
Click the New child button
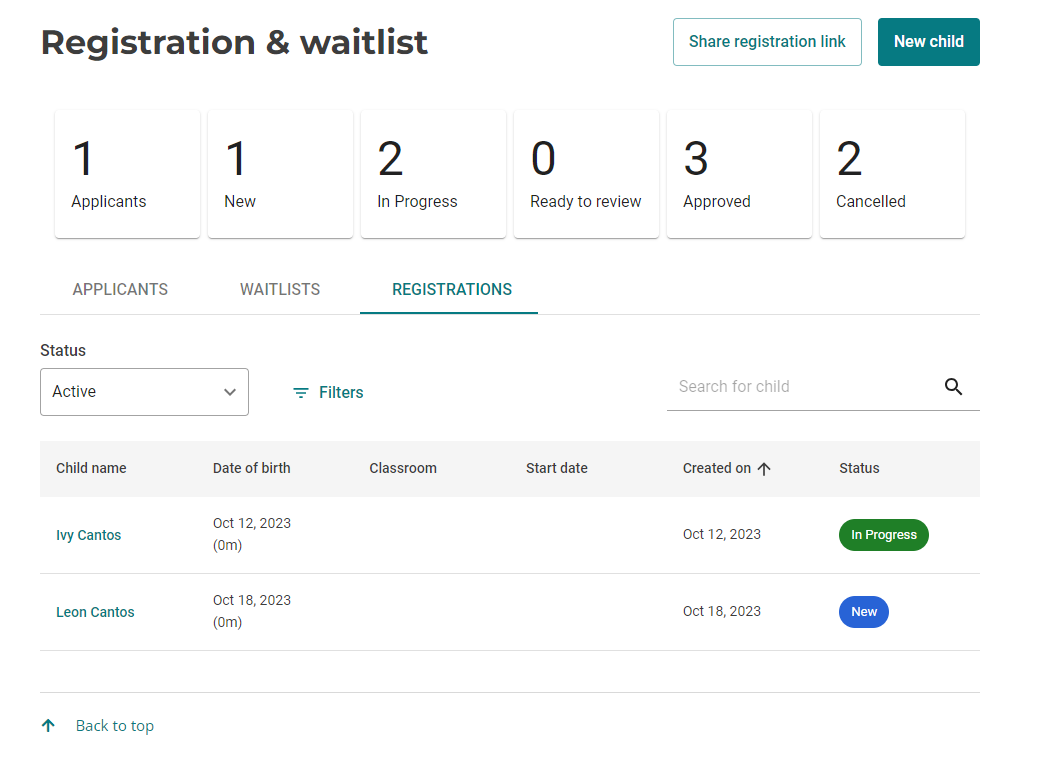click(x=928, y=41)
